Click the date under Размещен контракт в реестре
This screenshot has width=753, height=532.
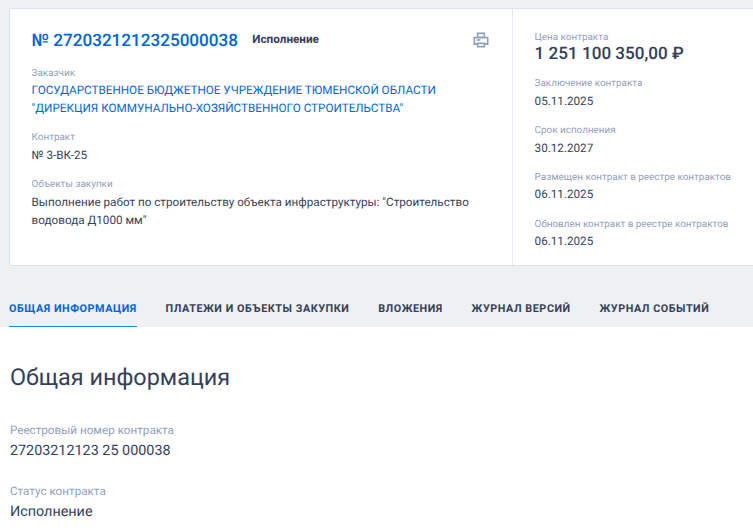coord(564,194)
